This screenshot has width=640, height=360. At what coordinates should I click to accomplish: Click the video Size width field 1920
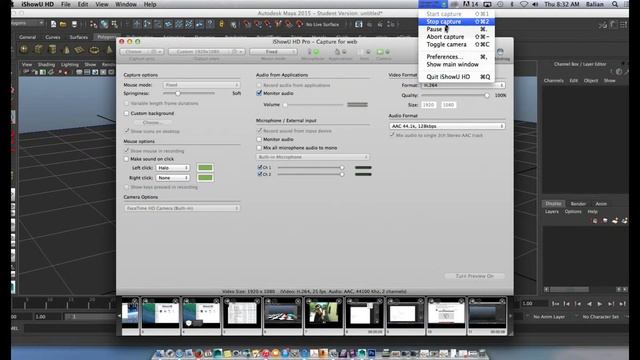(428, 105)
